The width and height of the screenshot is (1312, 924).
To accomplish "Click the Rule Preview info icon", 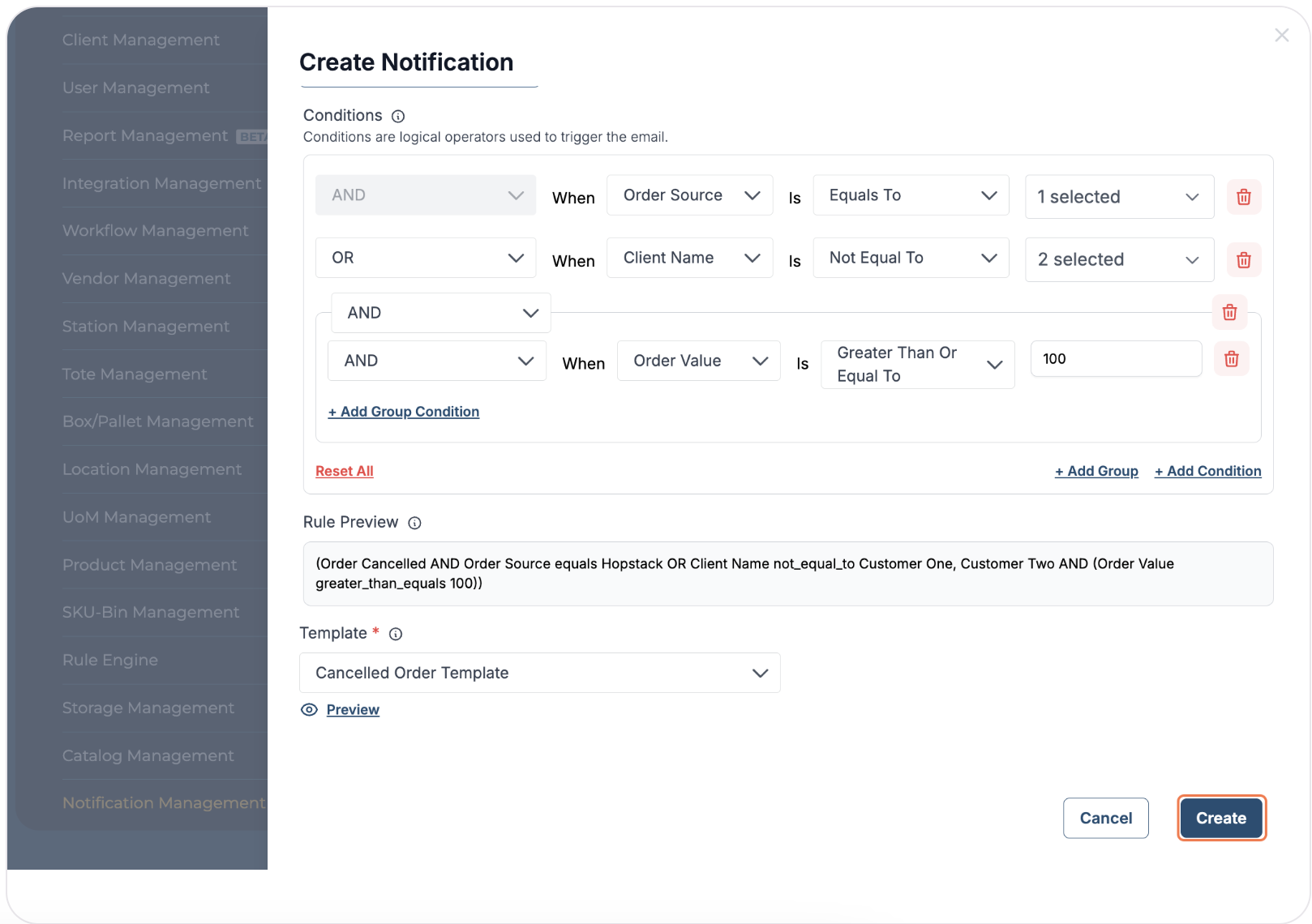I will [414, 524].
